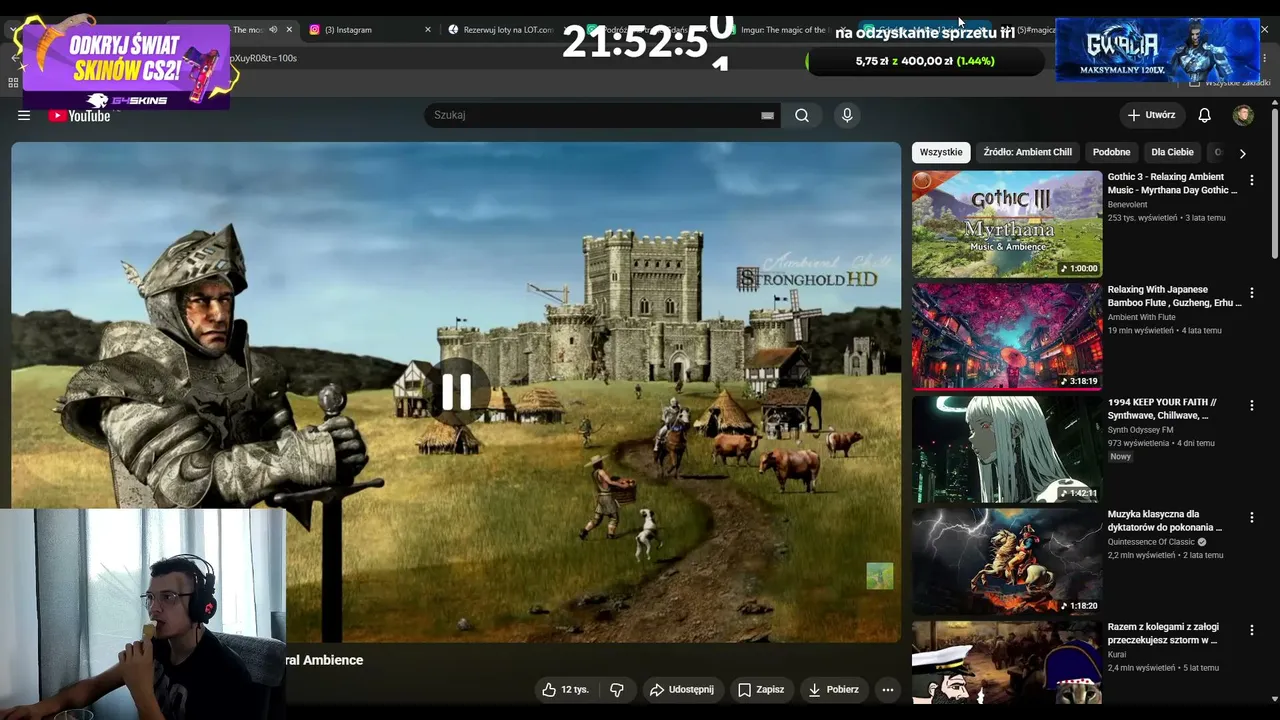Viewport: 1280px width, 720px height.
Task: Open options for Muzyka klasyczna video
Action: point(1251,518)
